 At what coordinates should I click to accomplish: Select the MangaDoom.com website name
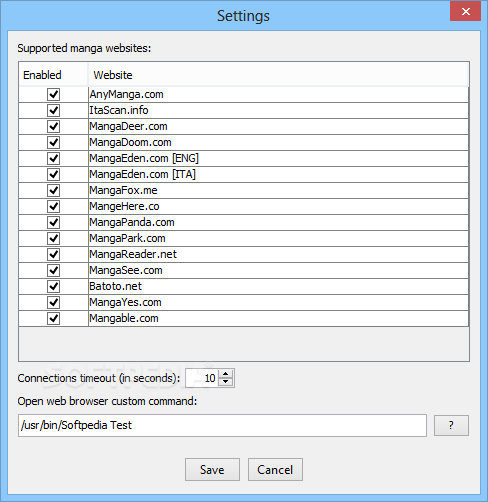(130, 142)
